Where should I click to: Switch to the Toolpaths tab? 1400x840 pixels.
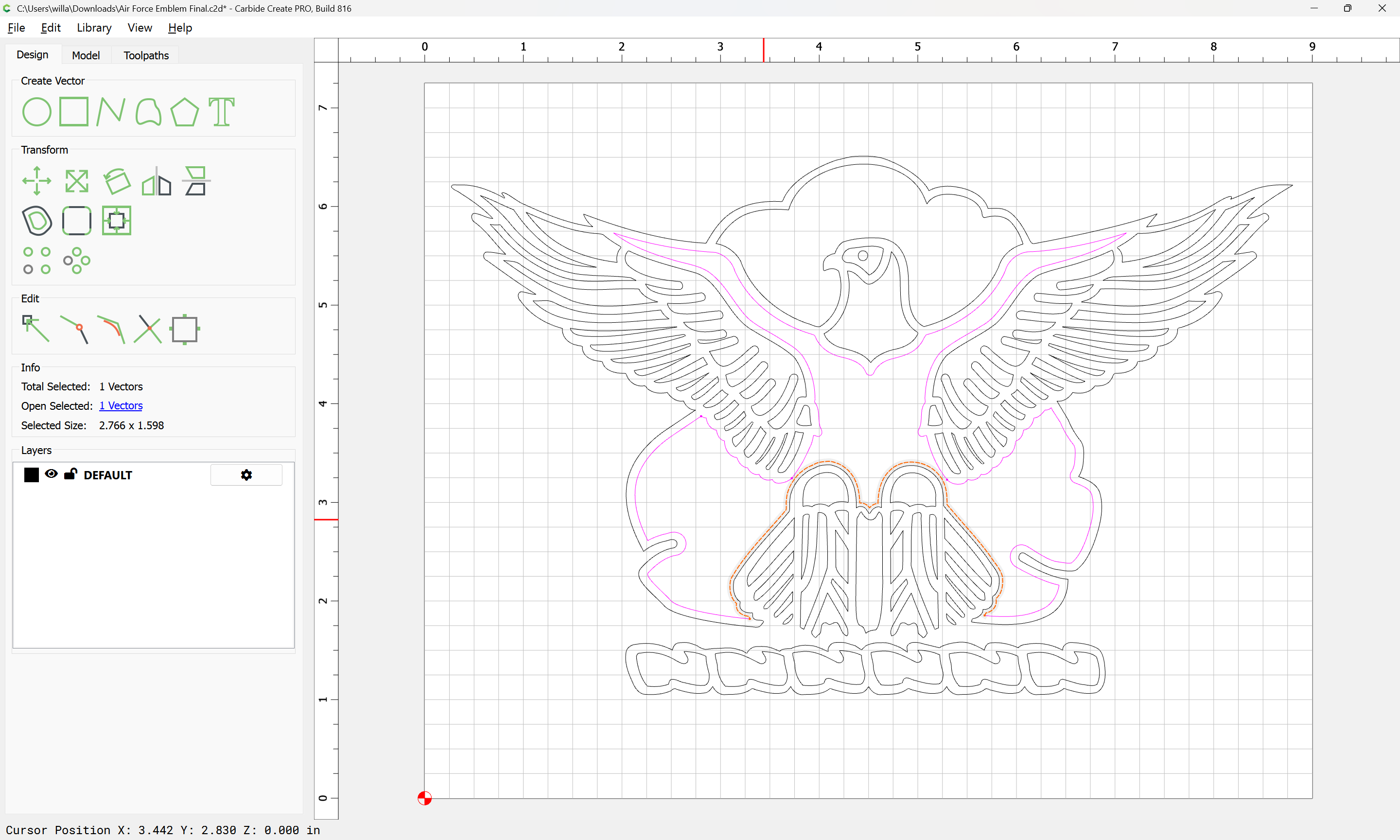[146, 55]
